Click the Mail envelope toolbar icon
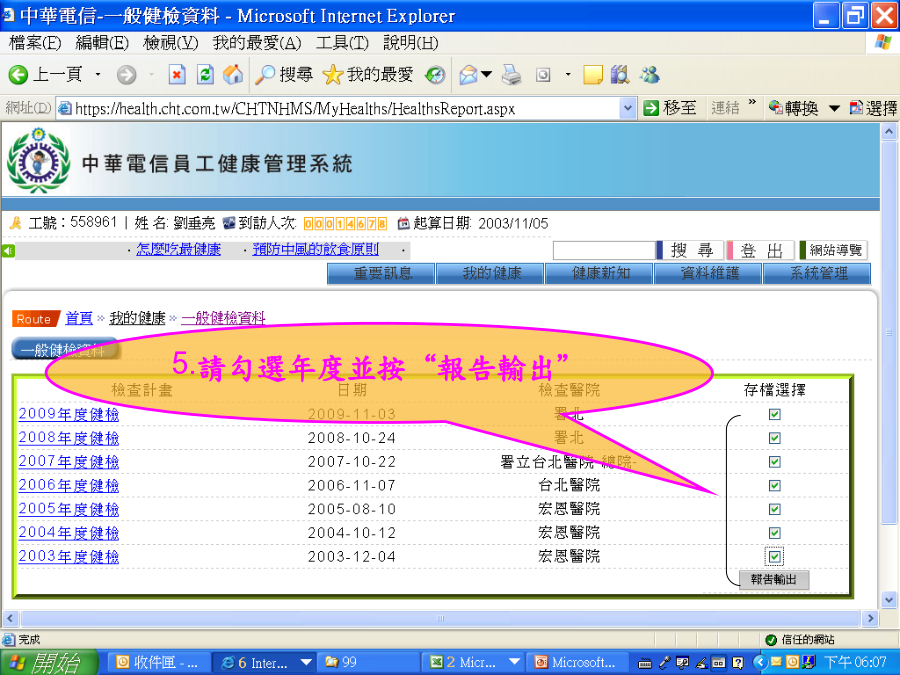Image resolution: width=900 pixels, height=675 pixels. click(x=468, y=75)
